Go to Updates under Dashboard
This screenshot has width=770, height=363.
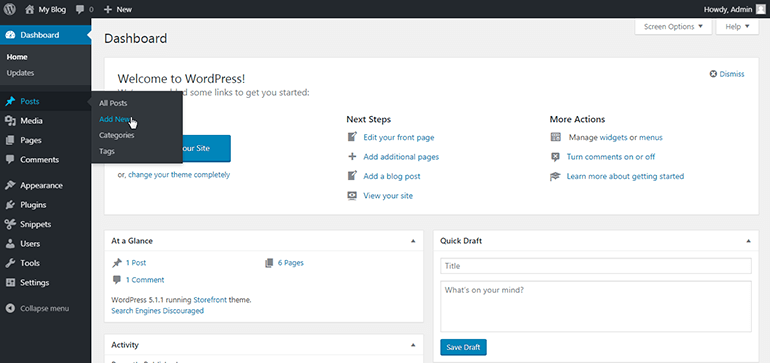(20, 73)
